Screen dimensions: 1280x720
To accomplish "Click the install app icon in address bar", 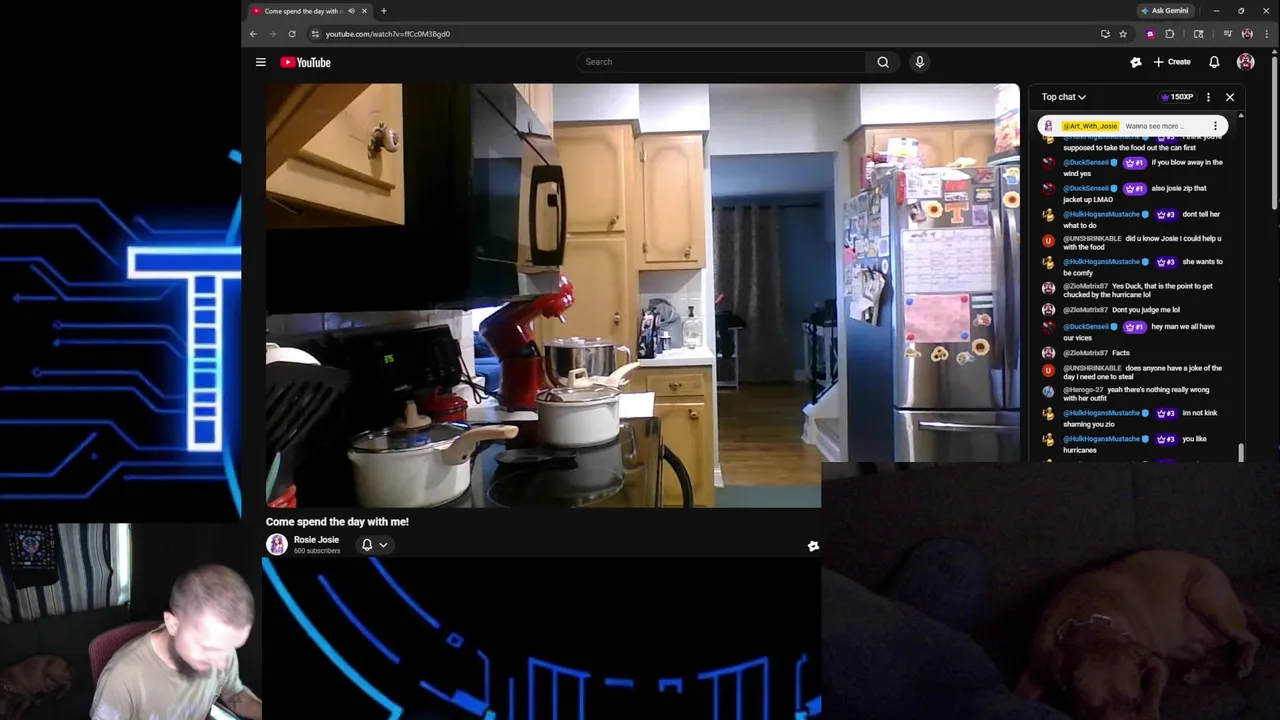I will click(x=1105, y=34).
